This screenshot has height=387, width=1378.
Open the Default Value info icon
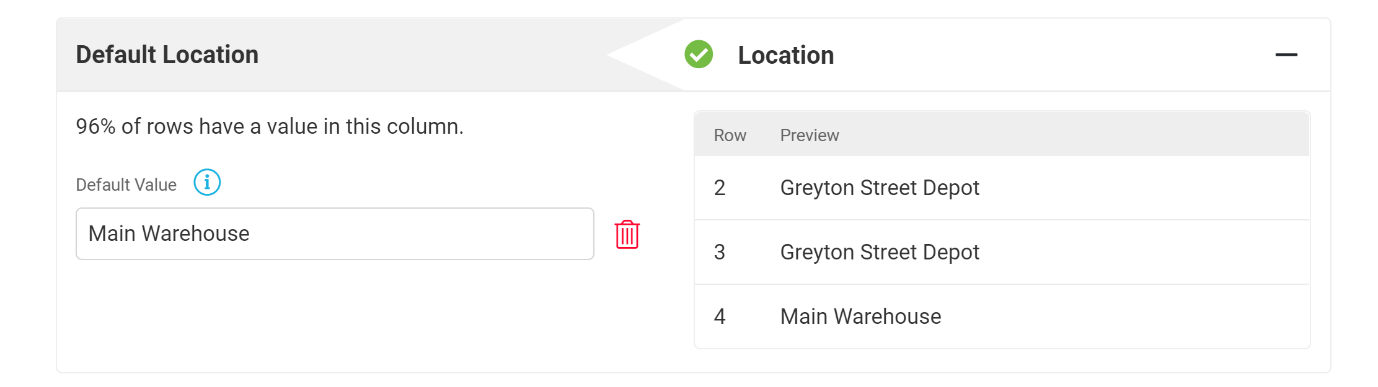pos(207,183)
